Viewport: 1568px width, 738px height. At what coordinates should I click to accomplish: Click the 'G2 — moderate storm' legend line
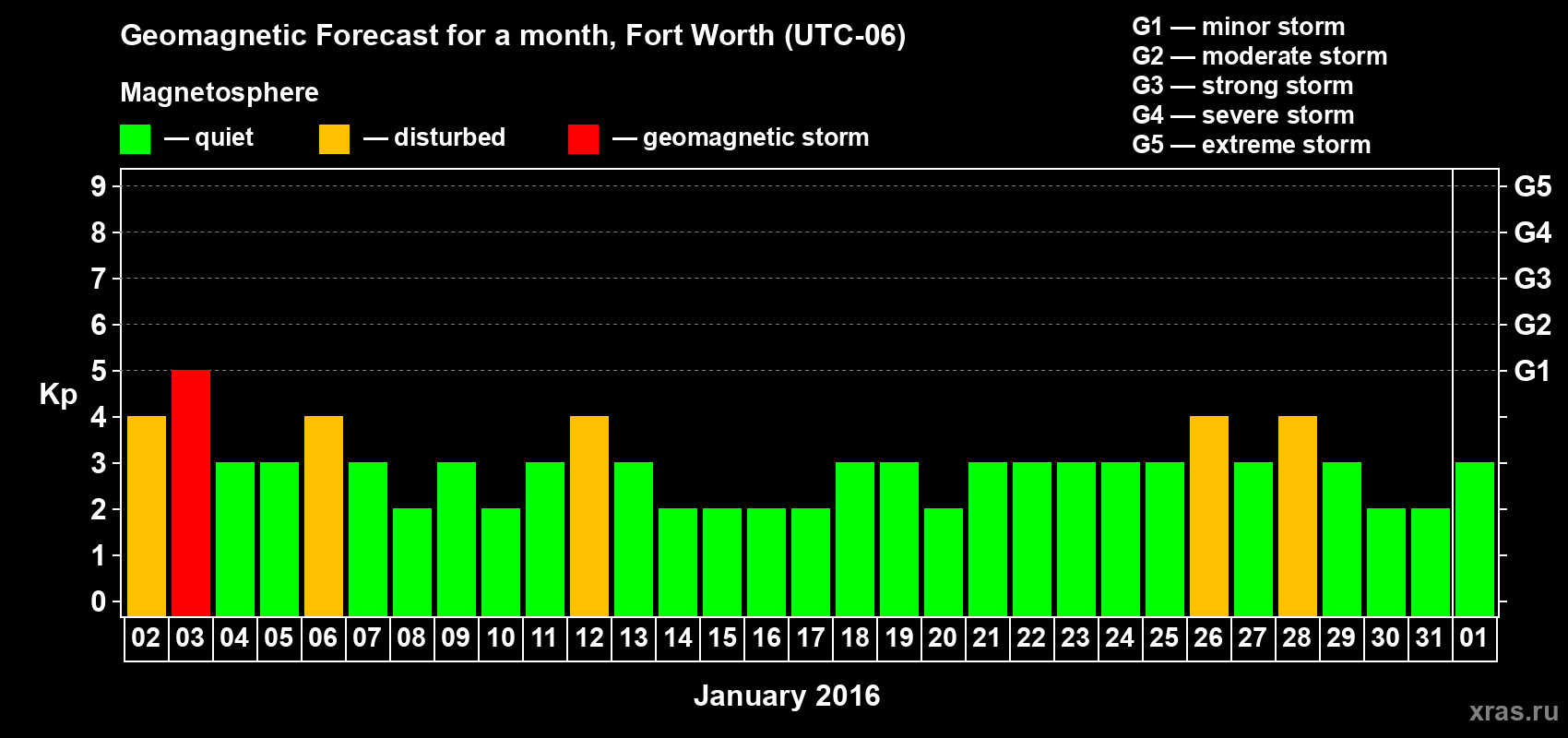click(1260, 56)
